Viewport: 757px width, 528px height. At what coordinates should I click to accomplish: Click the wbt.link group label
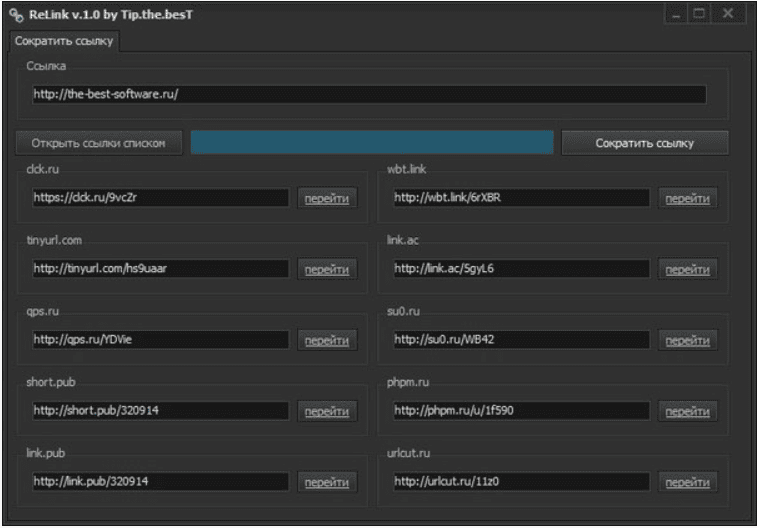(x=407, y=169)
